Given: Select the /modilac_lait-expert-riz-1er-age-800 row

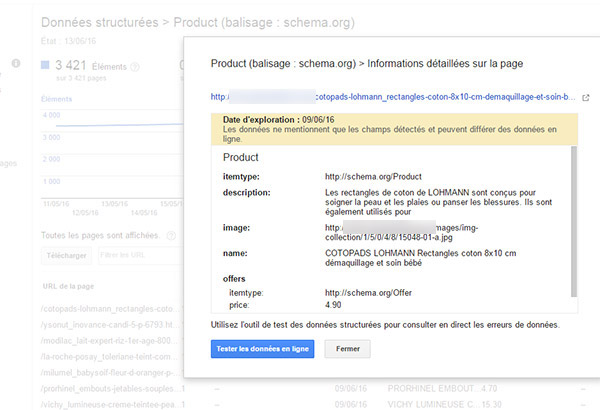Looking at the screenshot, I should (x=112, y=341).
